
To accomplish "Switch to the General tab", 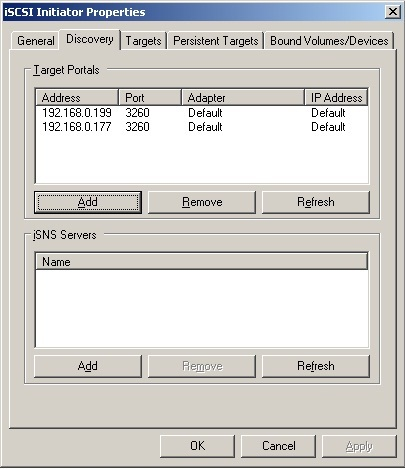I will [x=35, y=41].
